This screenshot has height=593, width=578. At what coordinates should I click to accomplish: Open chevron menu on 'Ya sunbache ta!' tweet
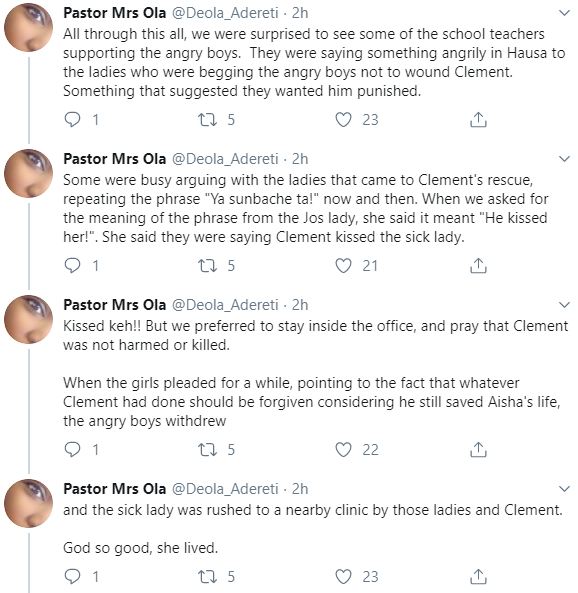pos(564,159)
